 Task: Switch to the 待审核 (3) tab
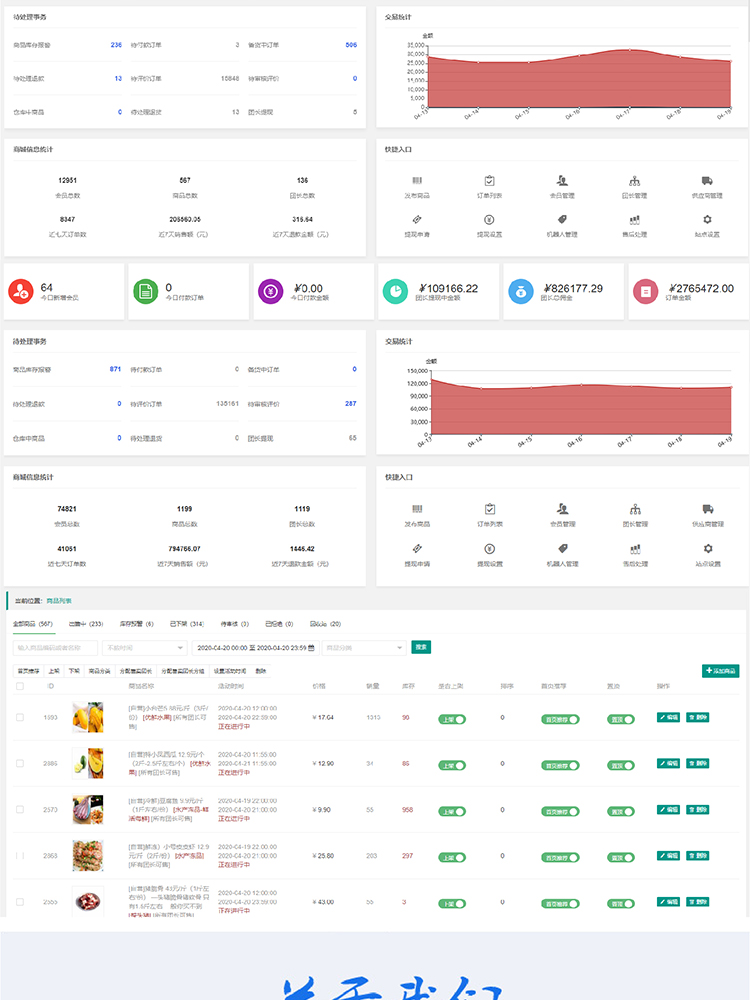point(235,624)
